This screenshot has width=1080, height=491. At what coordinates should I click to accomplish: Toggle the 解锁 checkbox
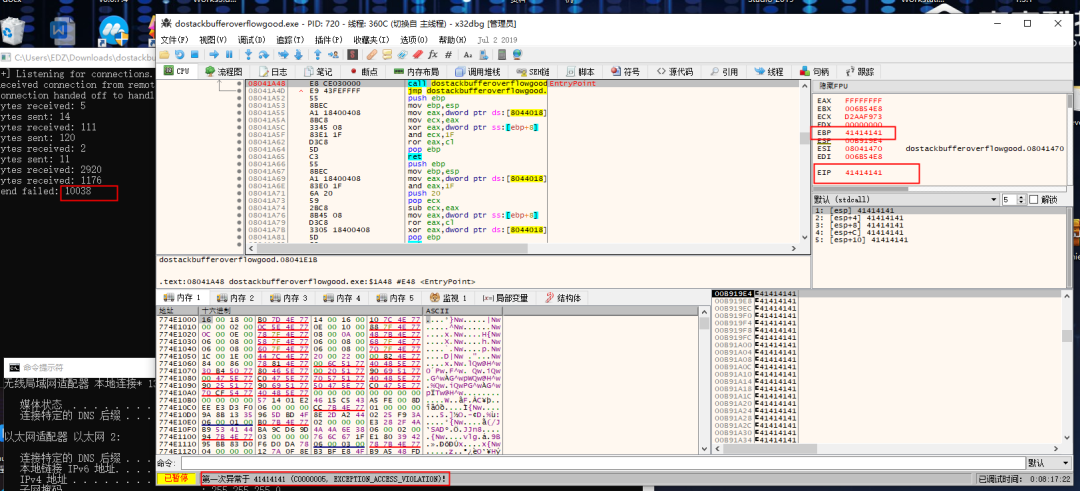coord(1033,200)
